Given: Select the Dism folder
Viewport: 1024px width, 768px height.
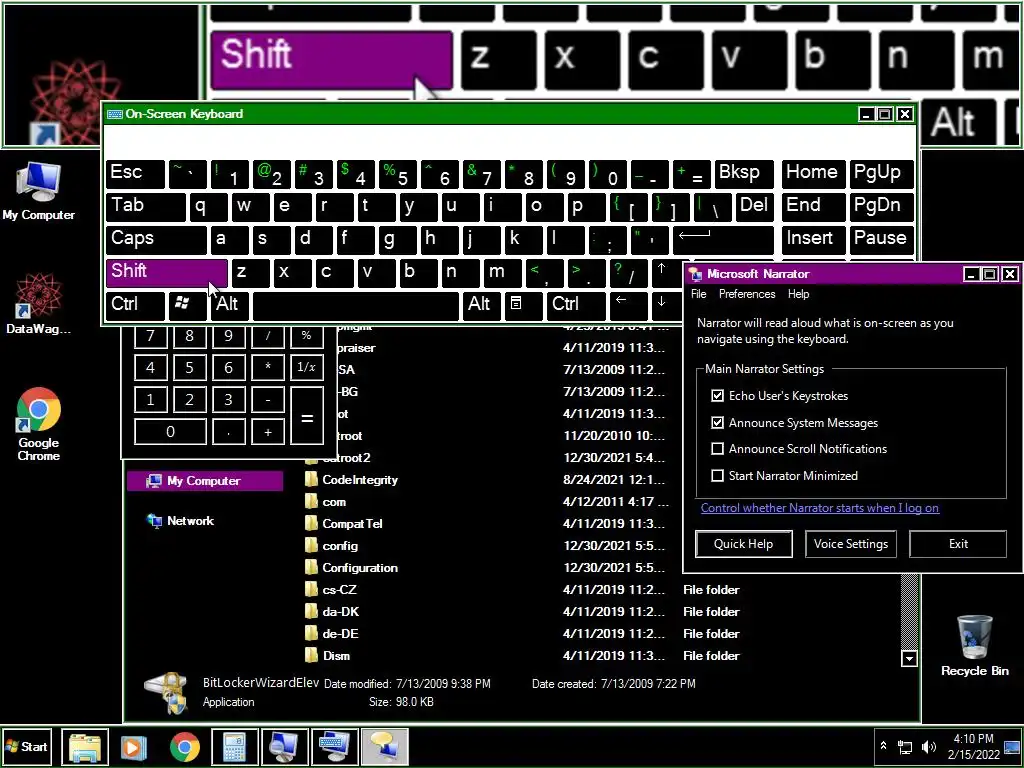Looking at the screenshot, I should (x=336, y=656).
